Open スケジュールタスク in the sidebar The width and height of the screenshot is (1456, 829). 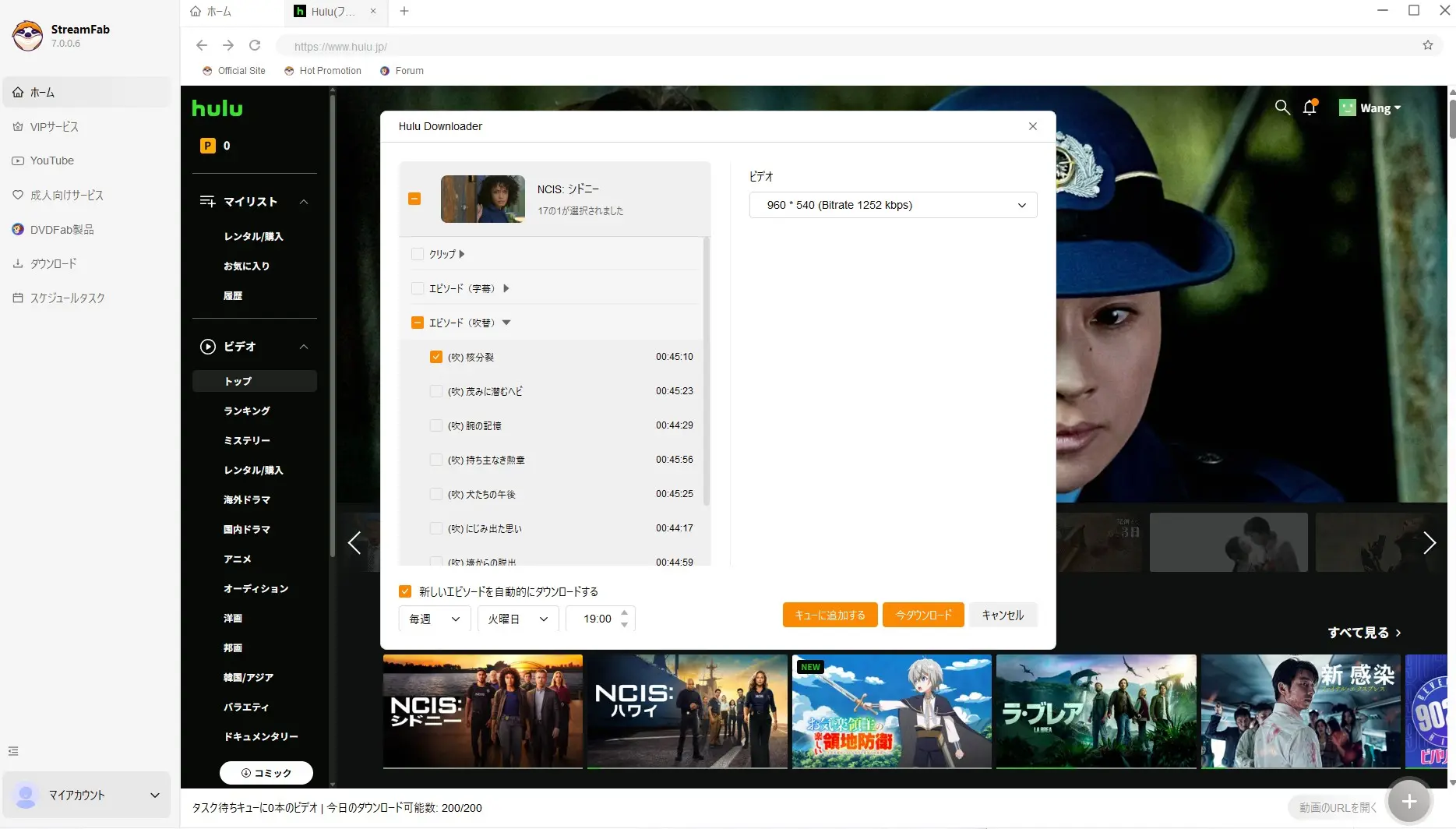(x=86, y=298)
